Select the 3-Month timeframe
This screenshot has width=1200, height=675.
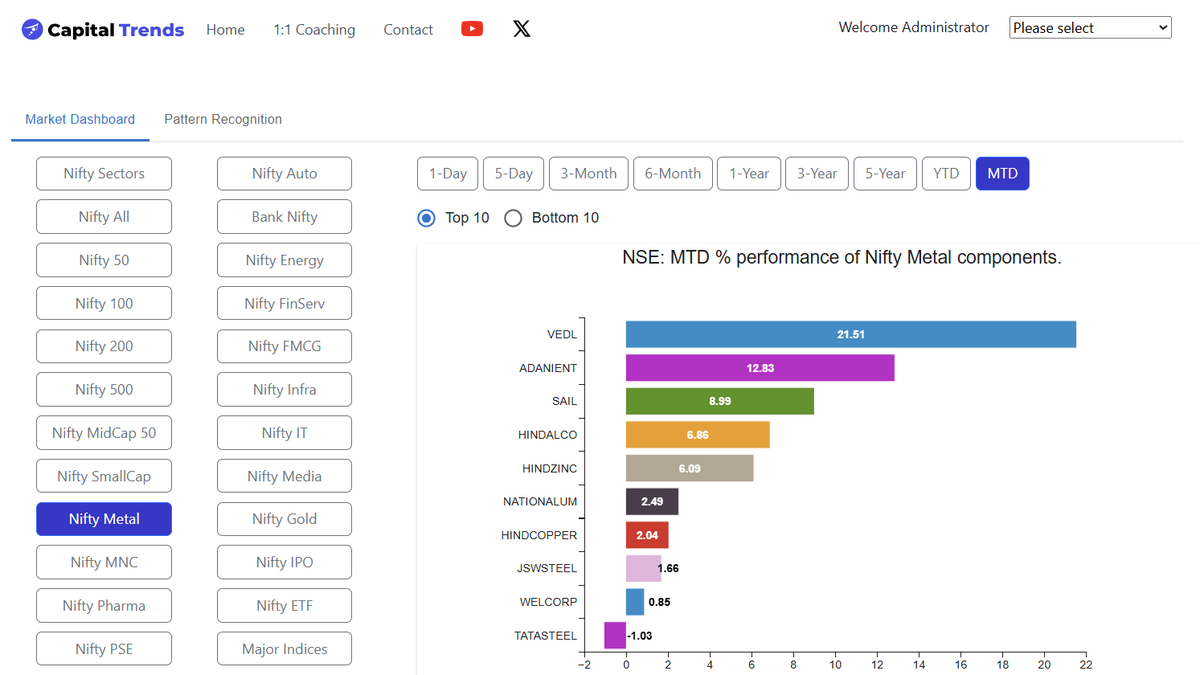pyautogui.click(x=589, y=174)
